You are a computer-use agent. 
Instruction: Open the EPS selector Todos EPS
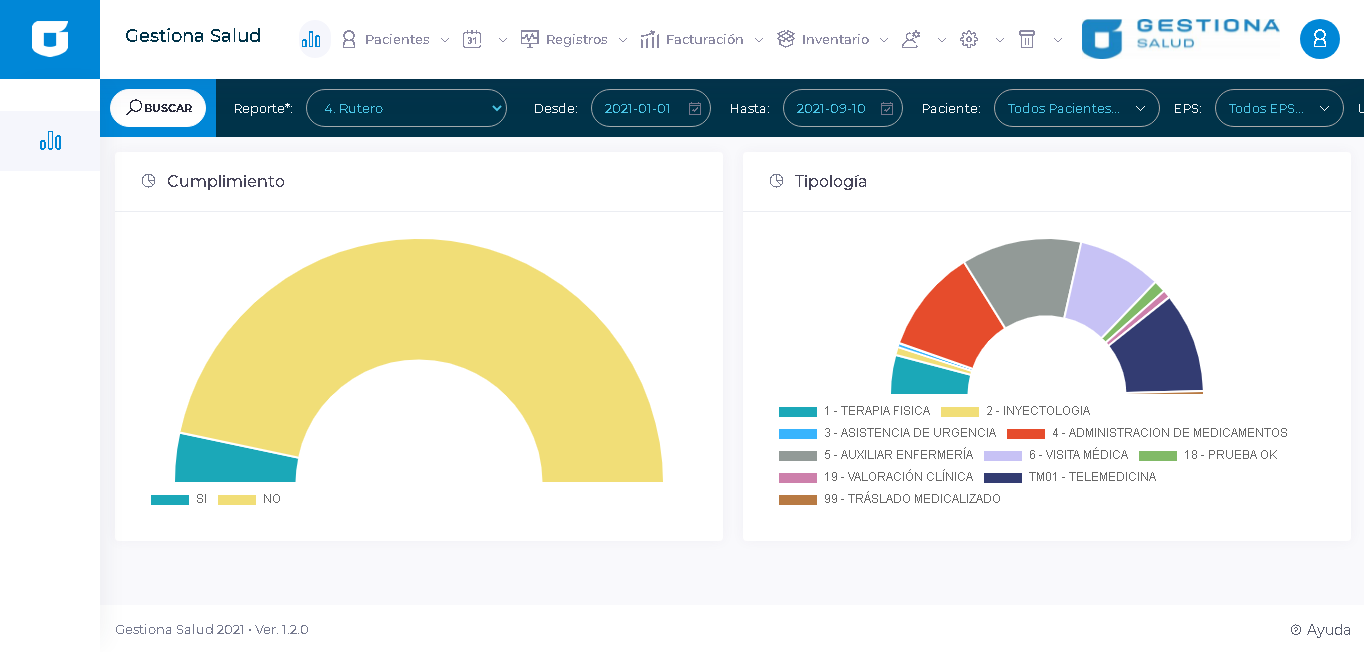click(1278, 108)
